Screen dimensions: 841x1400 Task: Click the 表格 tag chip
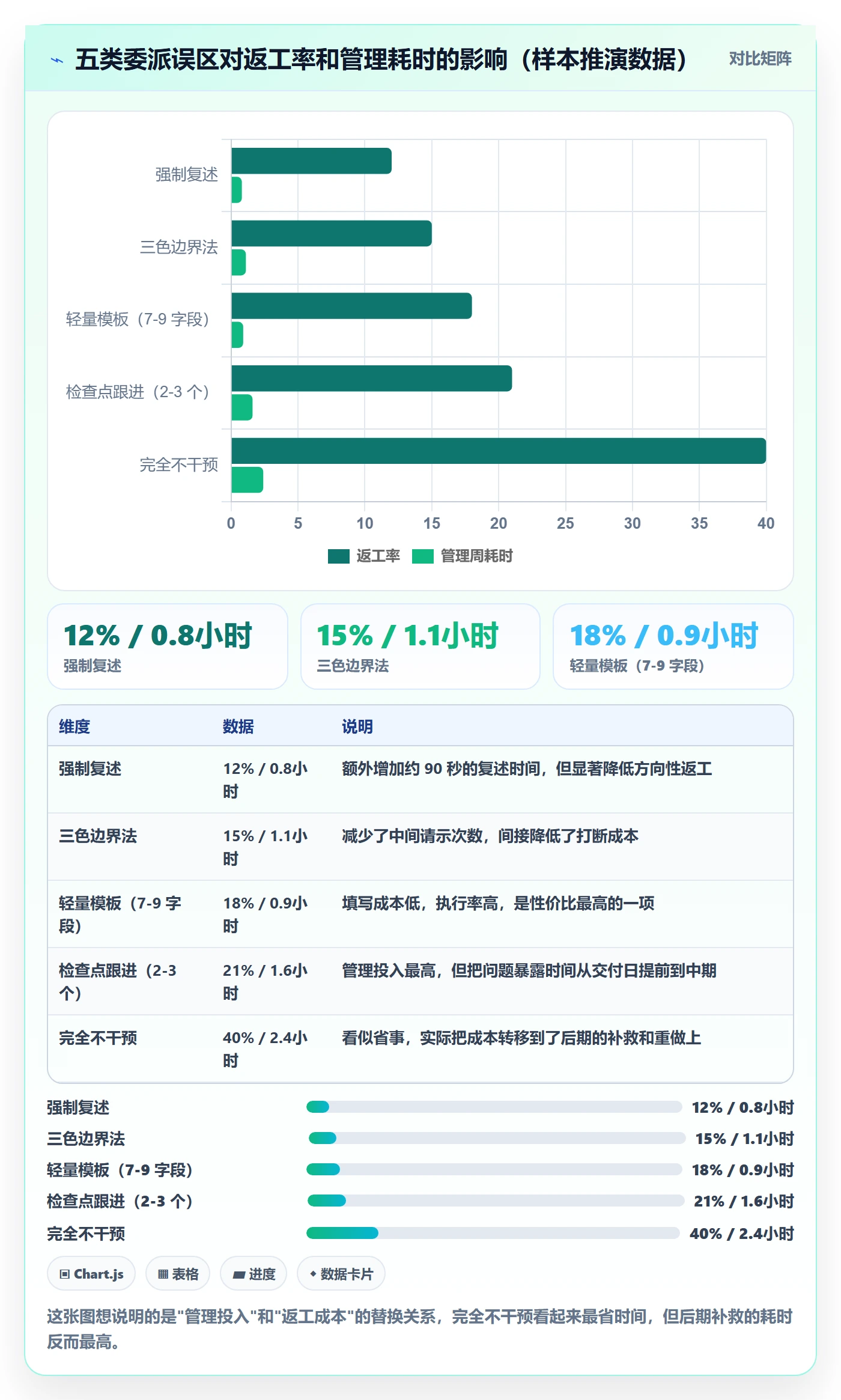pyautogui.click(x=178, y=1273)
